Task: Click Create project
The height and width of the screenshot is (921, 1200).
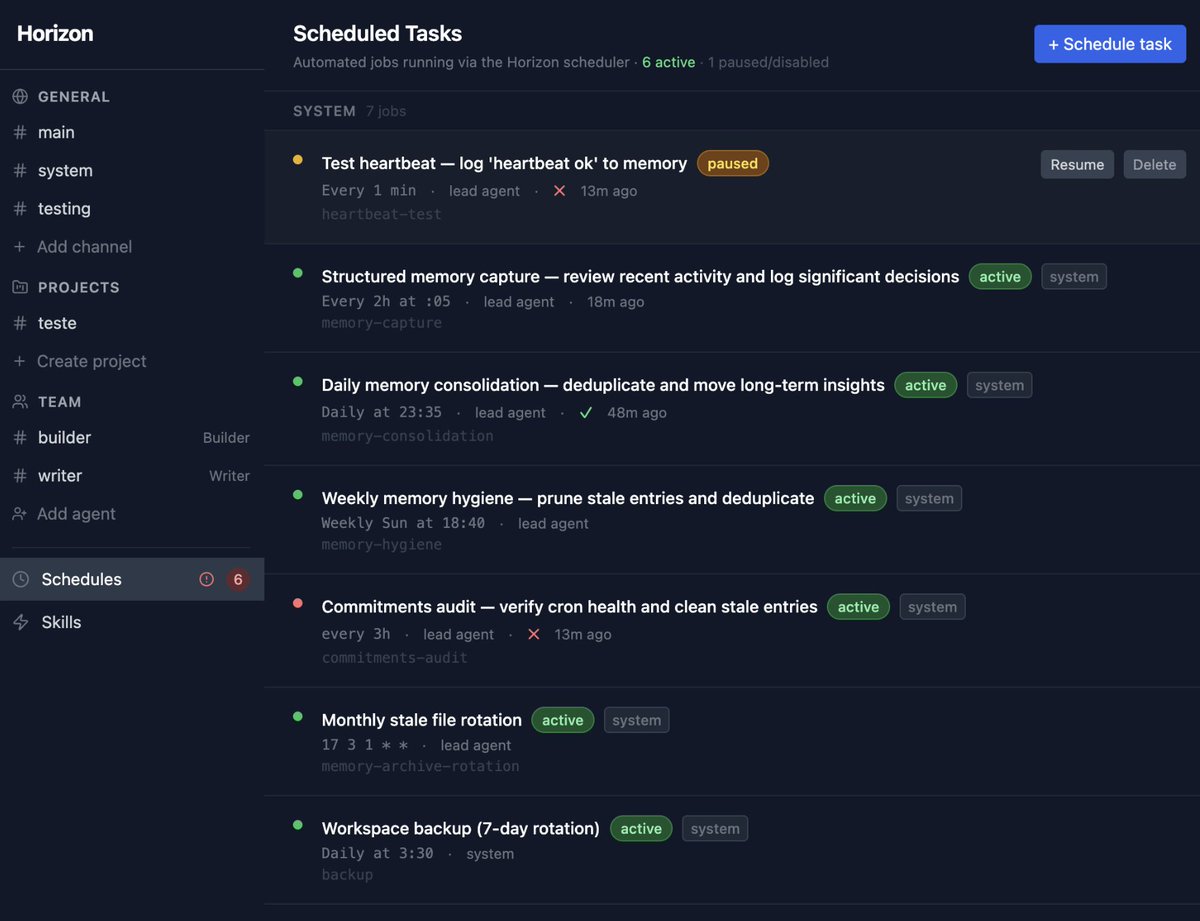Action: (x=92, y=362)
